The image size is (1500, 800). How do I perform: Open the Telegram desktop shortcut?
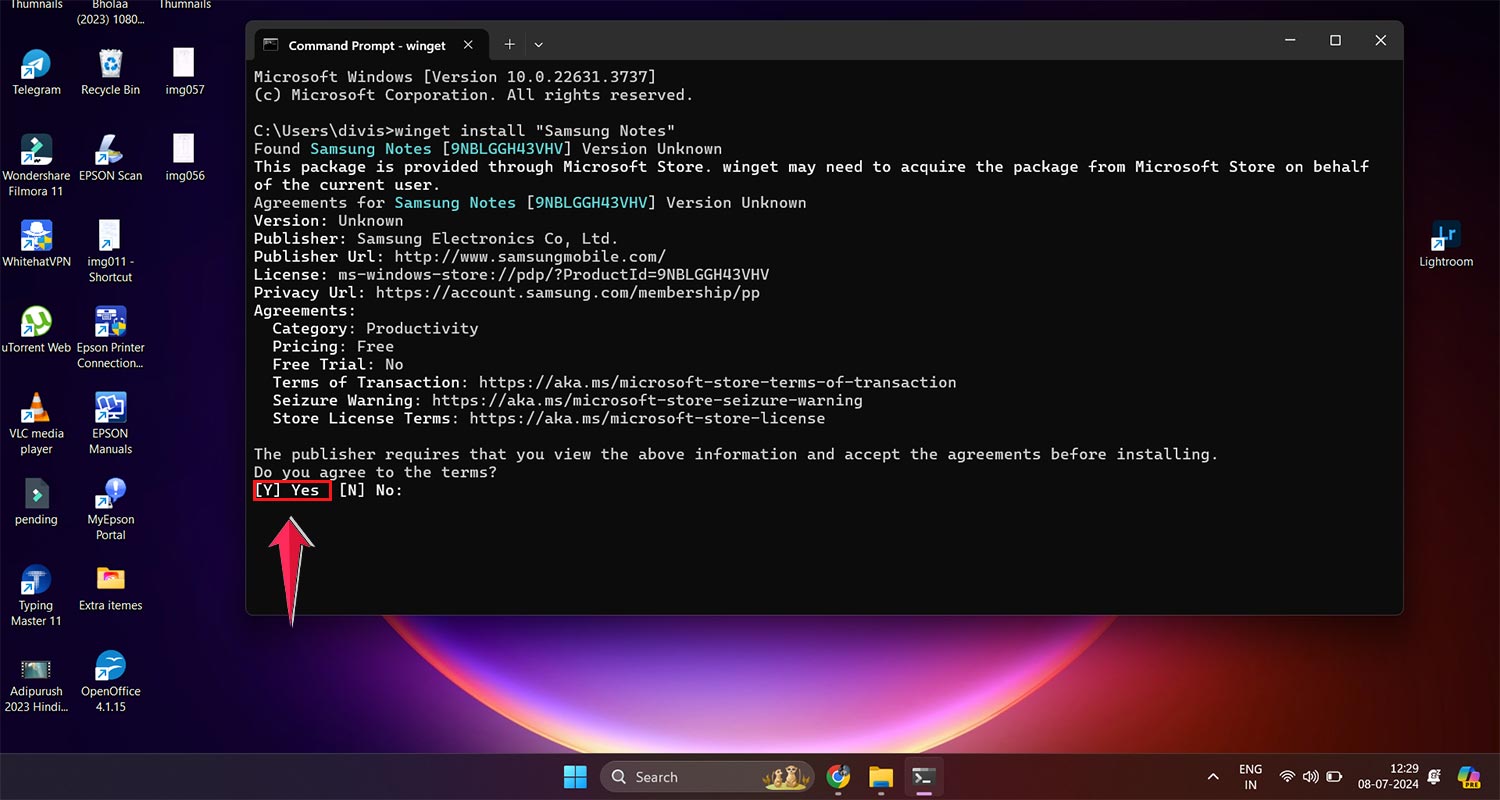(36, 66)
